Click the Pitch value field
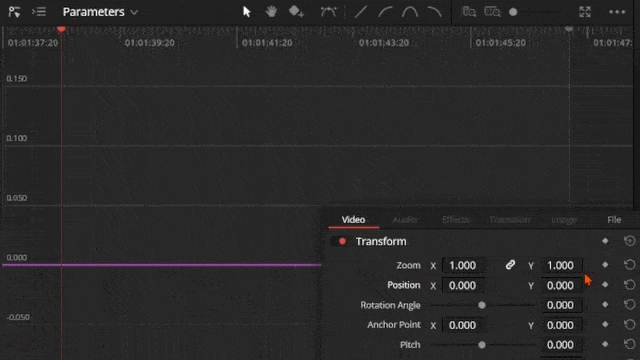The height and width of the screenshot is (360, 640). 561,345
